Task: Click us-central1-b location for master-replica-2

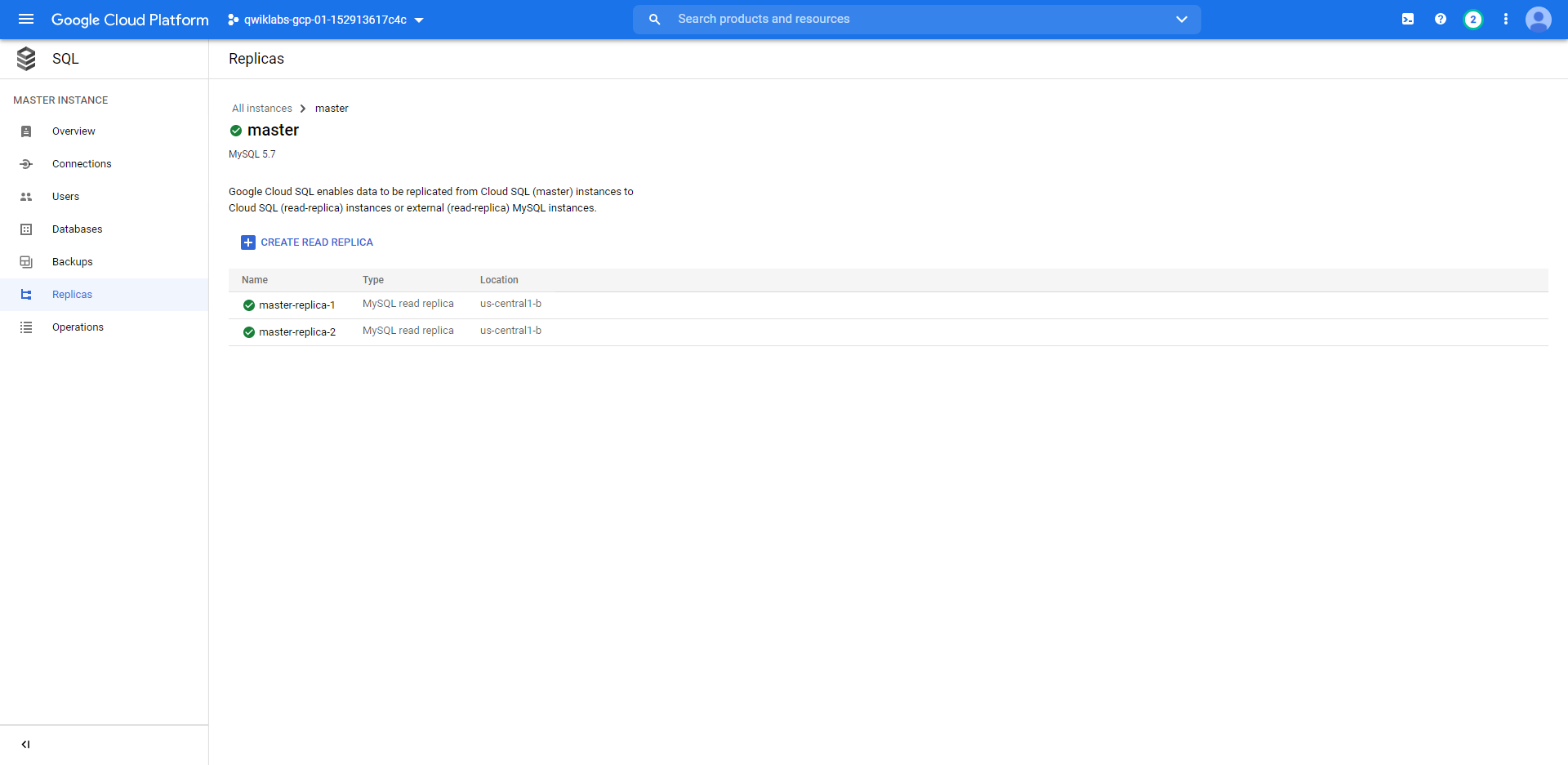Action: coord(510,331)
